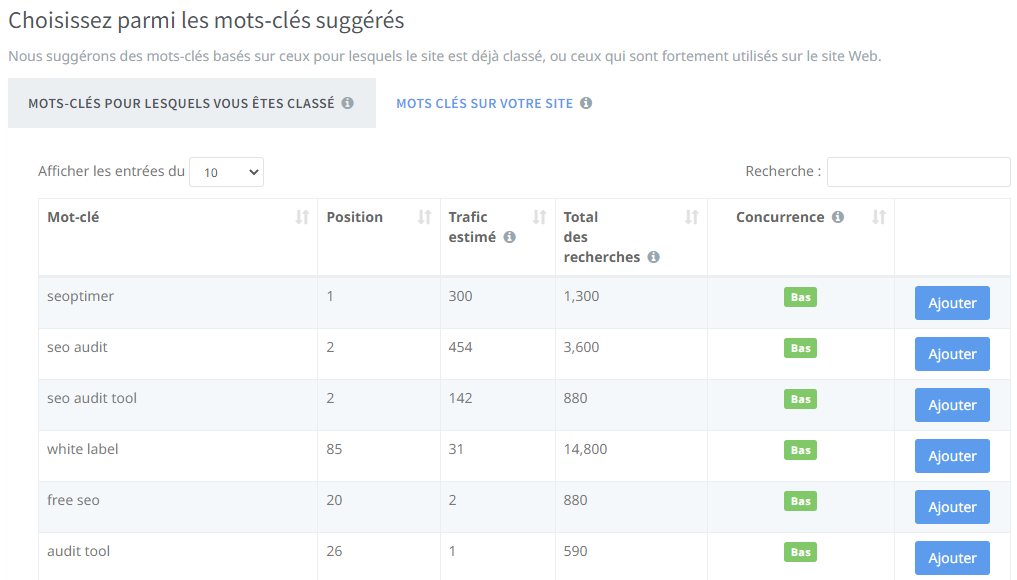Sort by Concurrence column arrows
The height and width of the screenshot is (580, 1017).
pyautogui.click(x=879, y=217)
